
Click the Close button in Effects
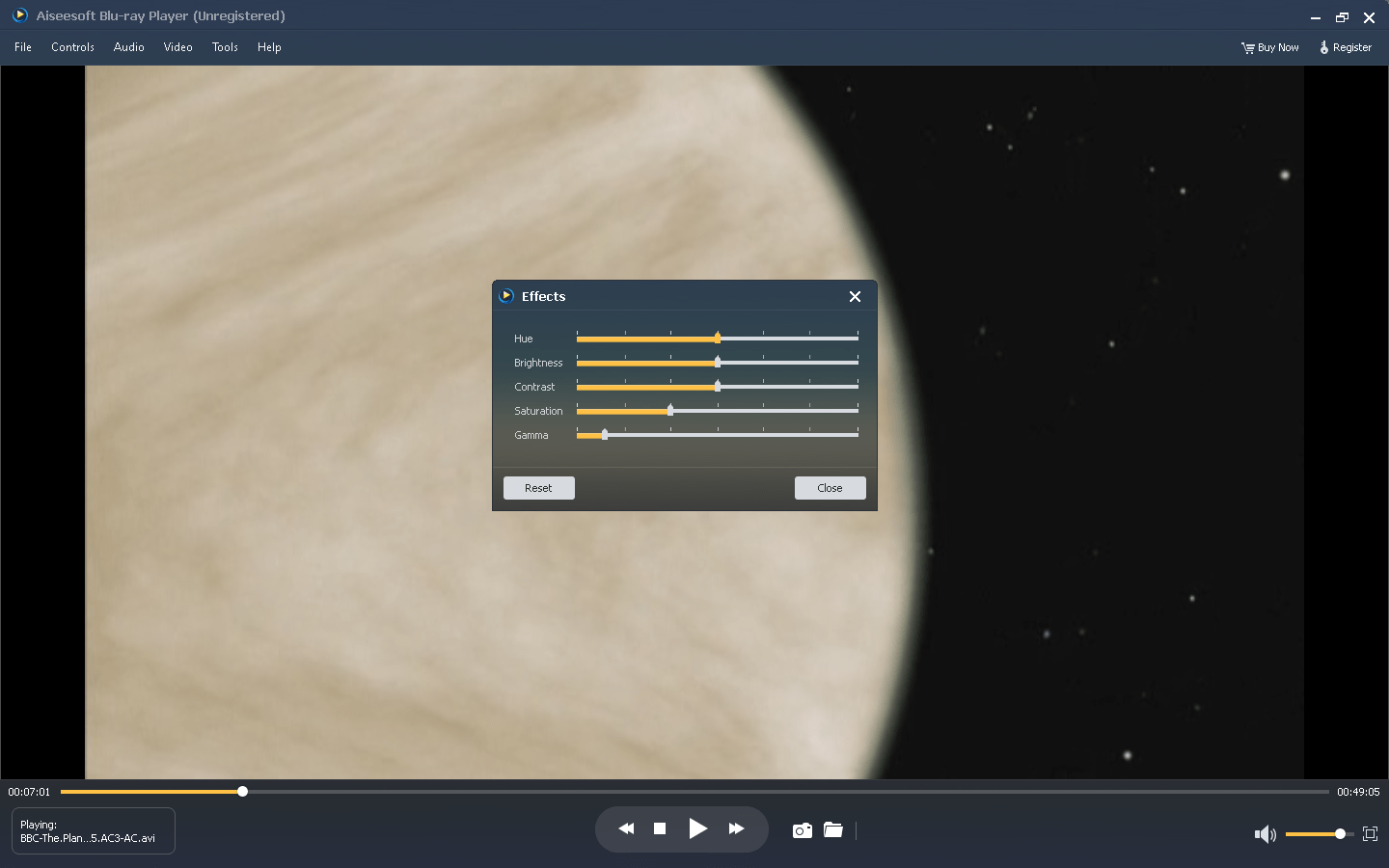coord(830,488)
